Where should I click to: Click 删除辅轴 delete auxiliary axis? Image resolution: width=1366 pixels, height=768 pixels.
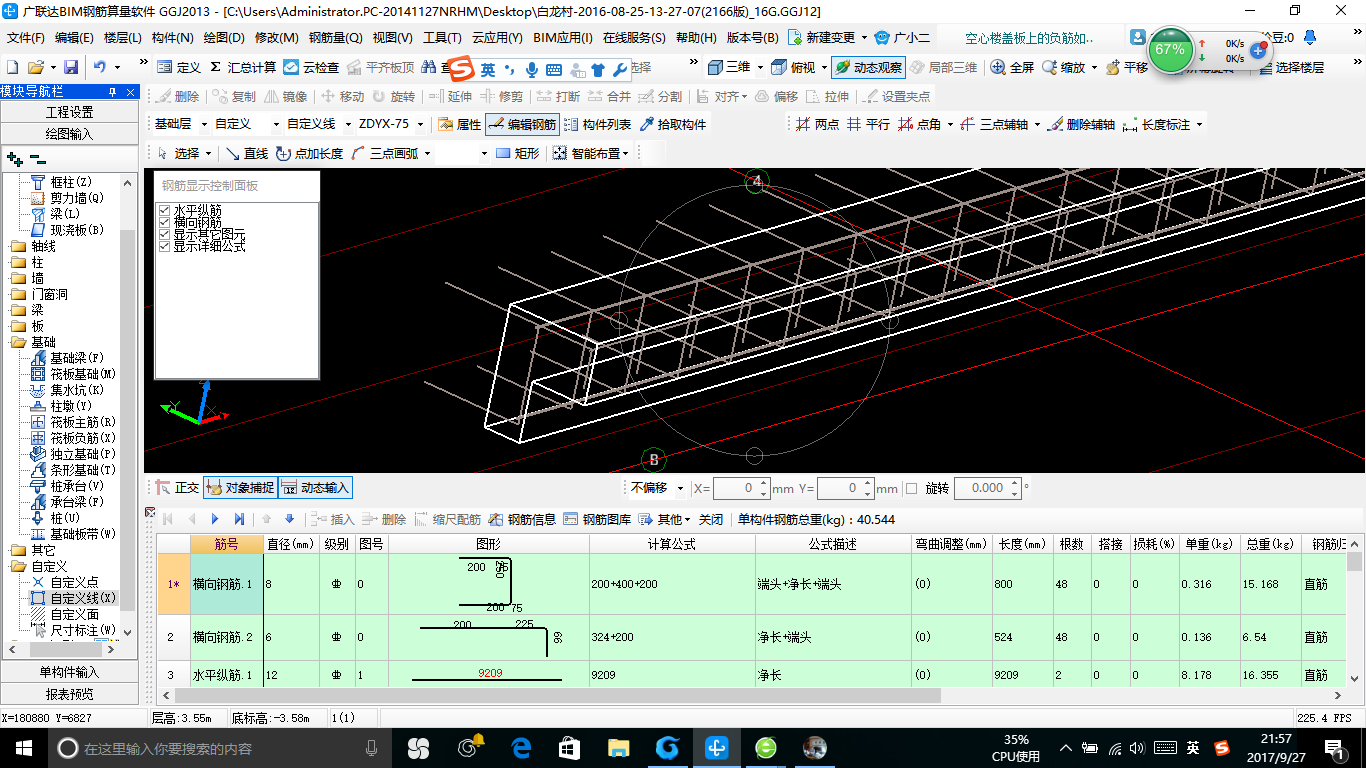1081,125
